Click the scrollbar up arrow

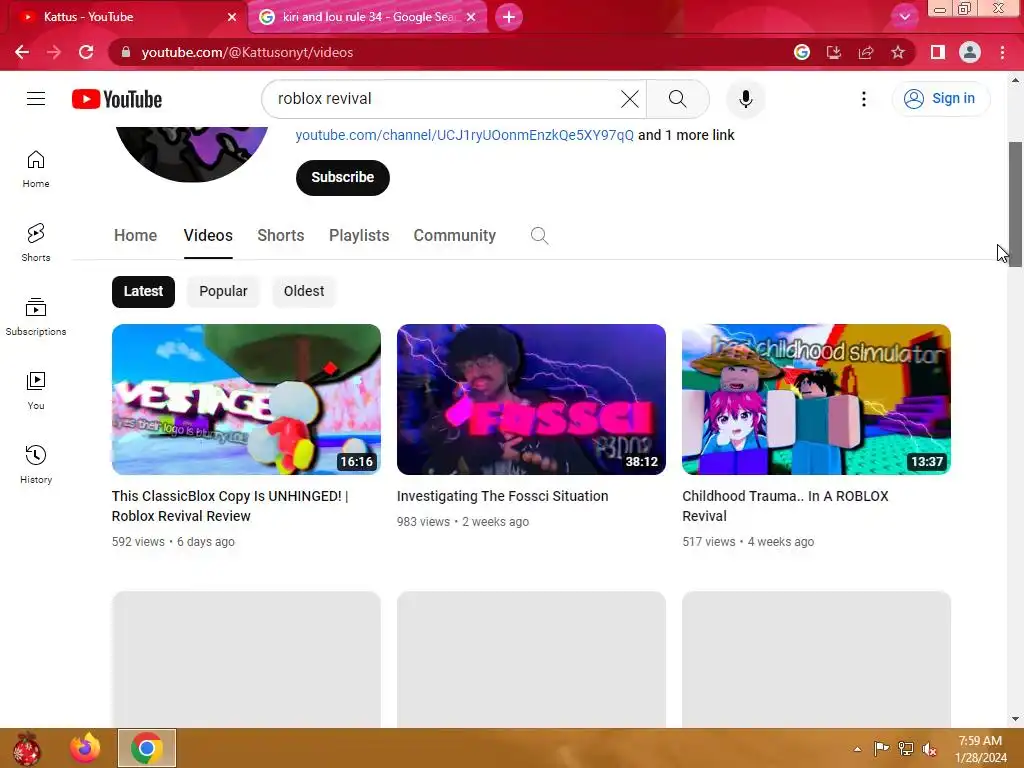click(1015, 80)
